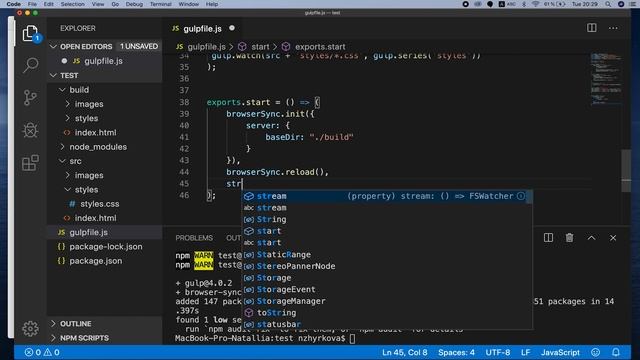
Task: Choose StorageManager from suggestions
Action: [387, 301]
